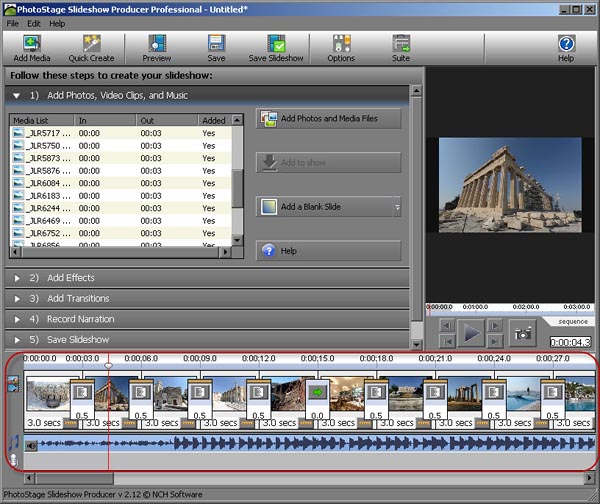Open Add a Blank Slide dropdown arrow
The width and height of the screenshot is (600, 504).
tap(397, 207)
